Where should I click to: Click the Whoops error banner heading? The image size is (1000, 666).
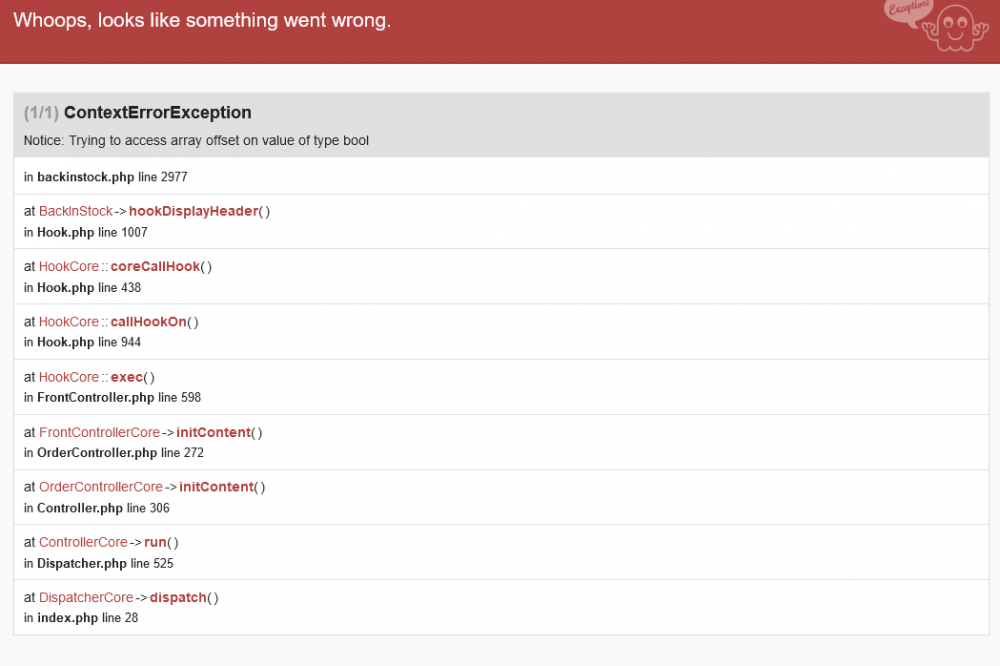pos(204,20)
